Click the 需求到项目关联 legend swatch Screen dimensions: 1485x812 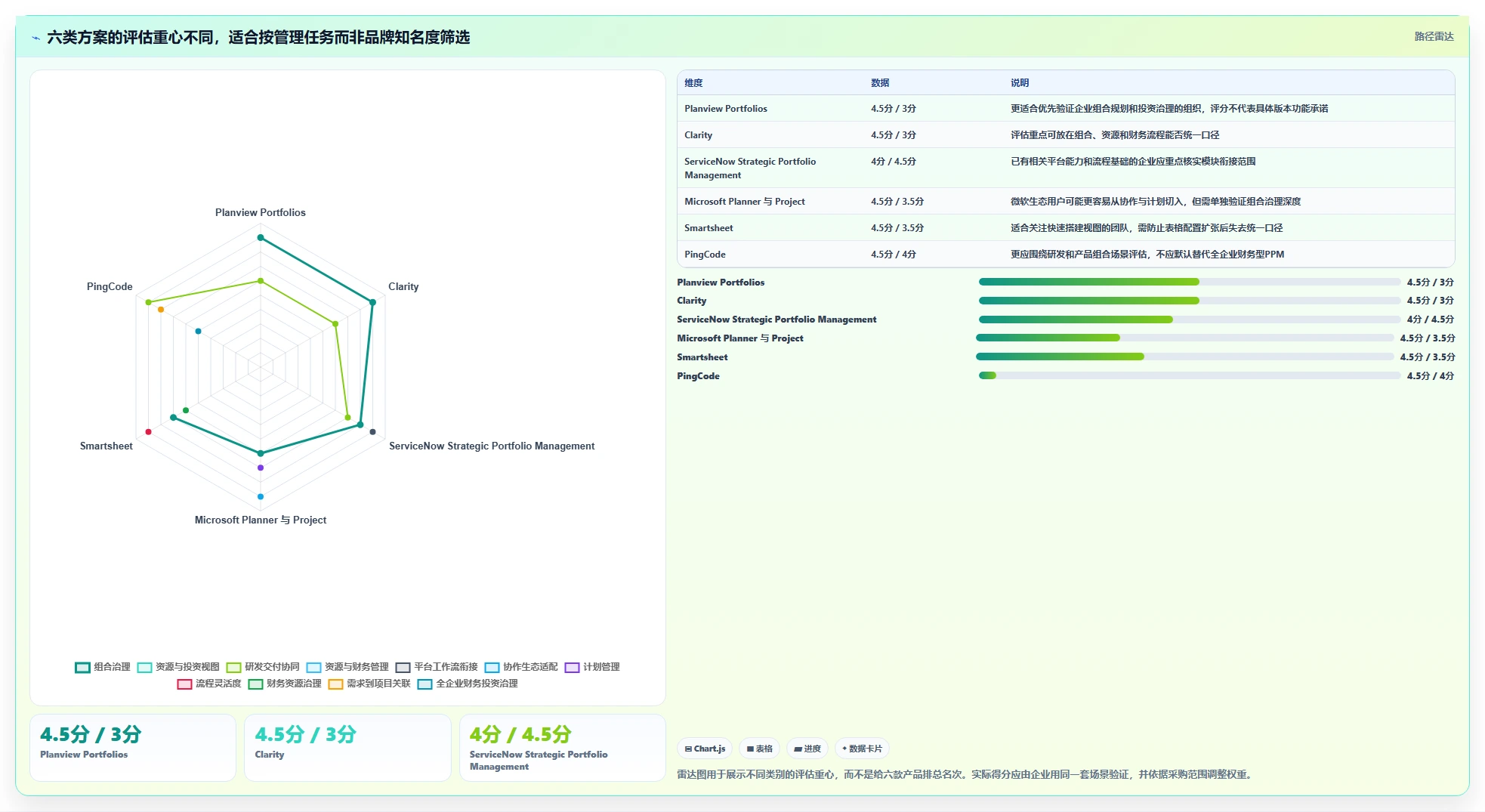point(335,684)
